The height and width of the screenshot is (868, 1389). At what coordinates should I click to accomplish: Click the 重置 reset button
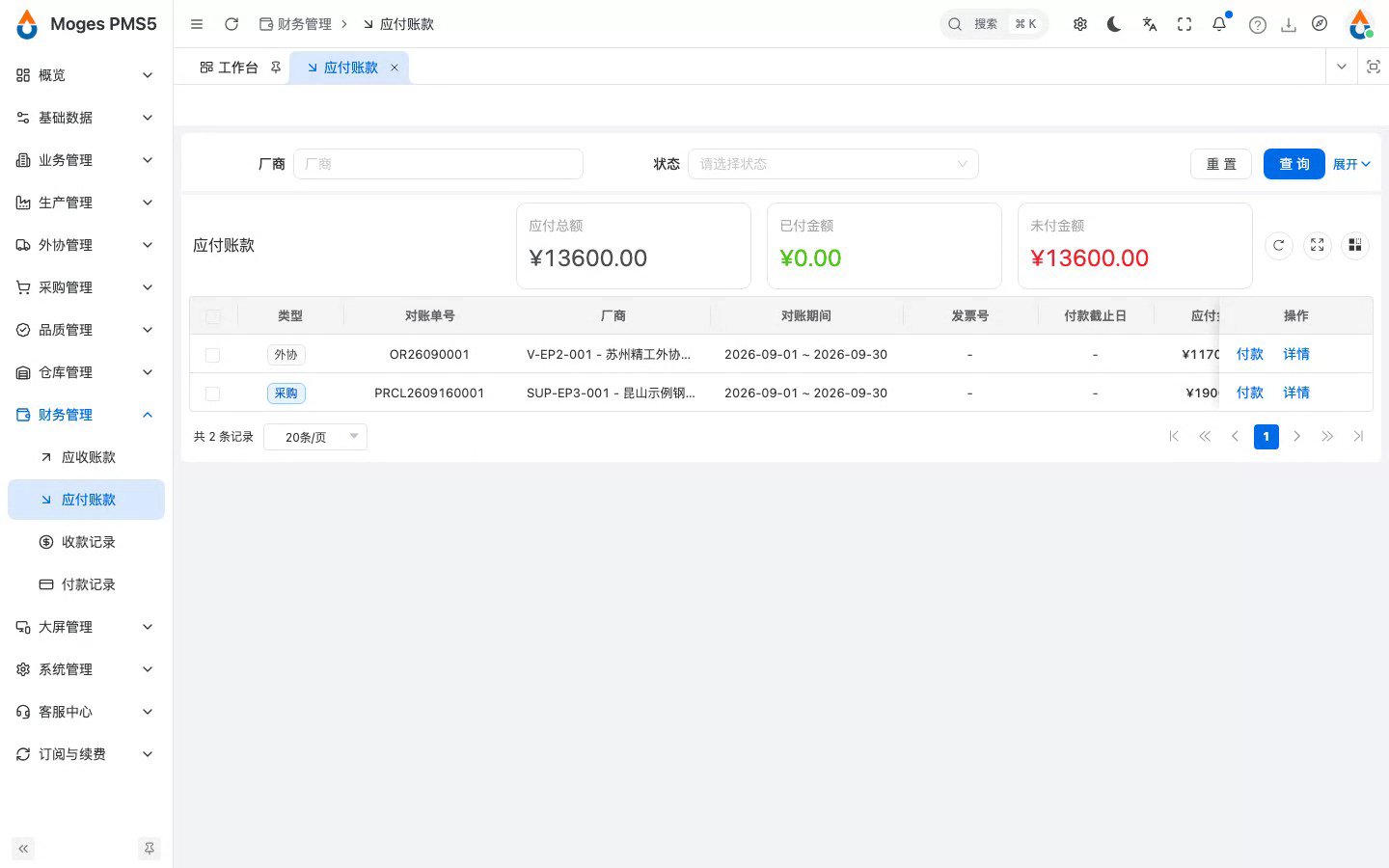pyautogui.click(x=1221, y=164)
